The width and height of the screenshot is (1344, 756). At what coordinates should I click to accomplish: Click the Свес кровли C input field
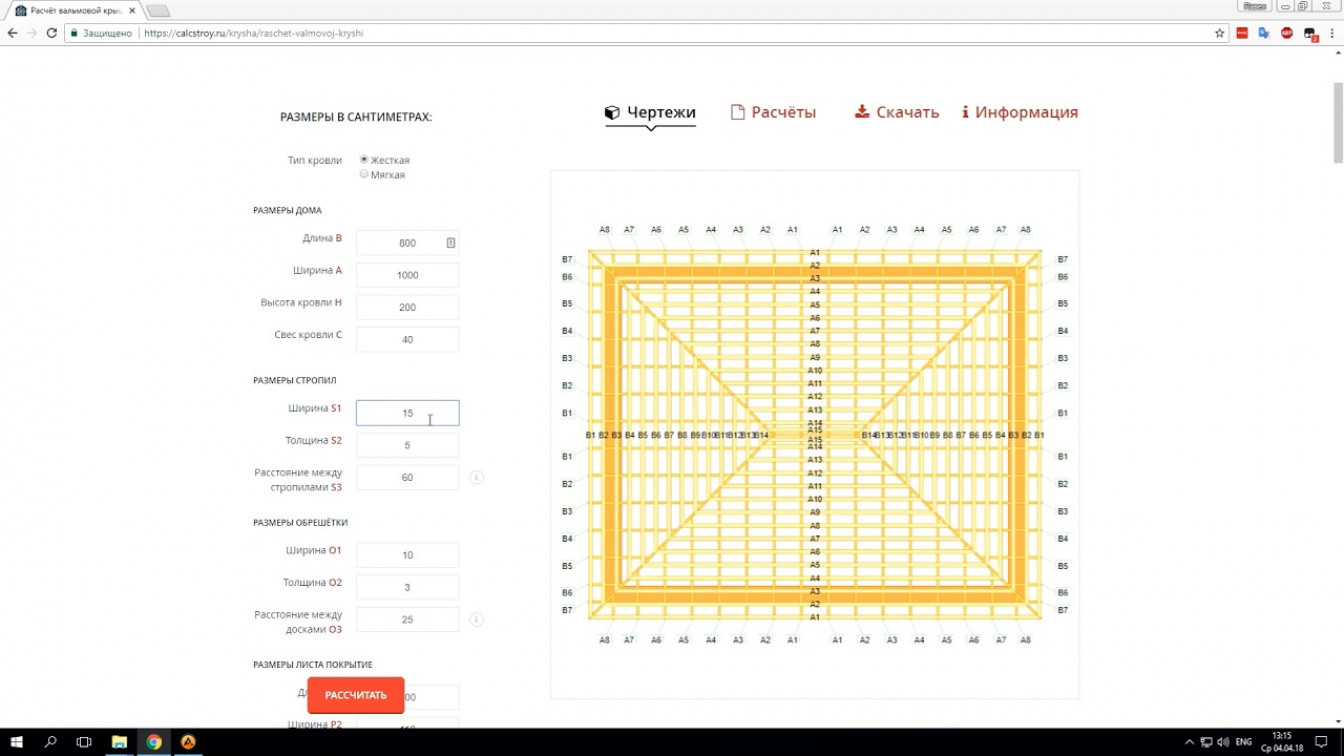point(407,339)
